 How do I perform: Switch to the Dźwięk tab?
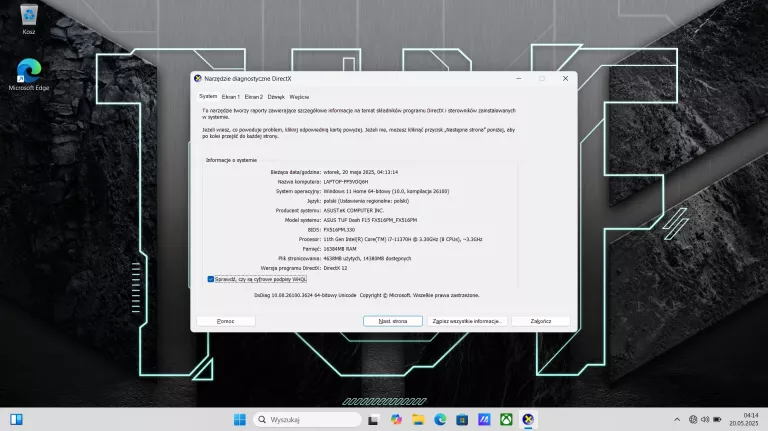click(x=276, y=97)
